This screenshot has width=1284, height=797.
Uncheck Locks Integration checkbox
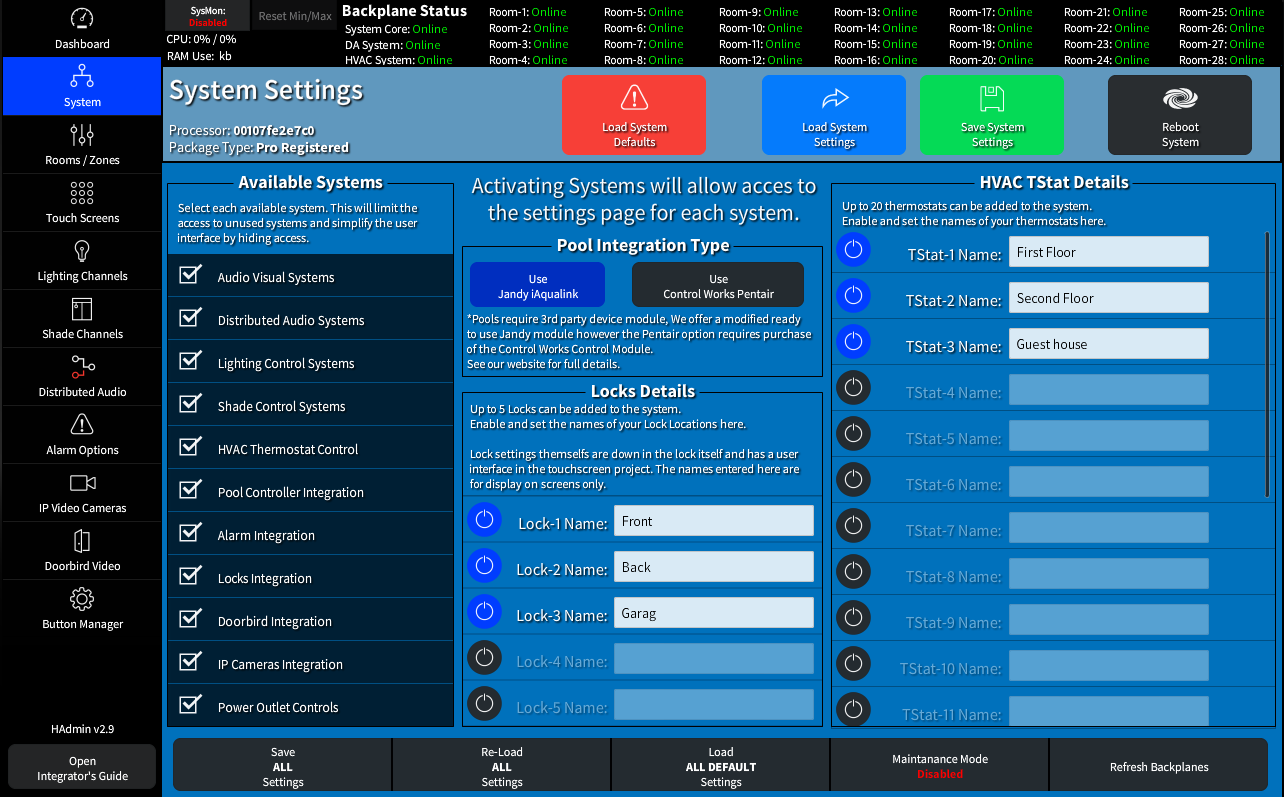click(x=190, y=576)
